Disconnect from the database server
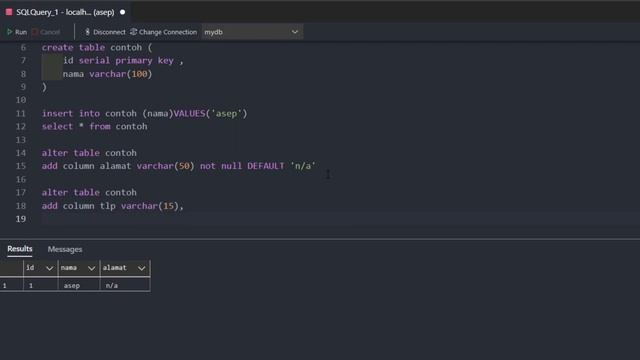The image size is (640, 360). (105, 32)
